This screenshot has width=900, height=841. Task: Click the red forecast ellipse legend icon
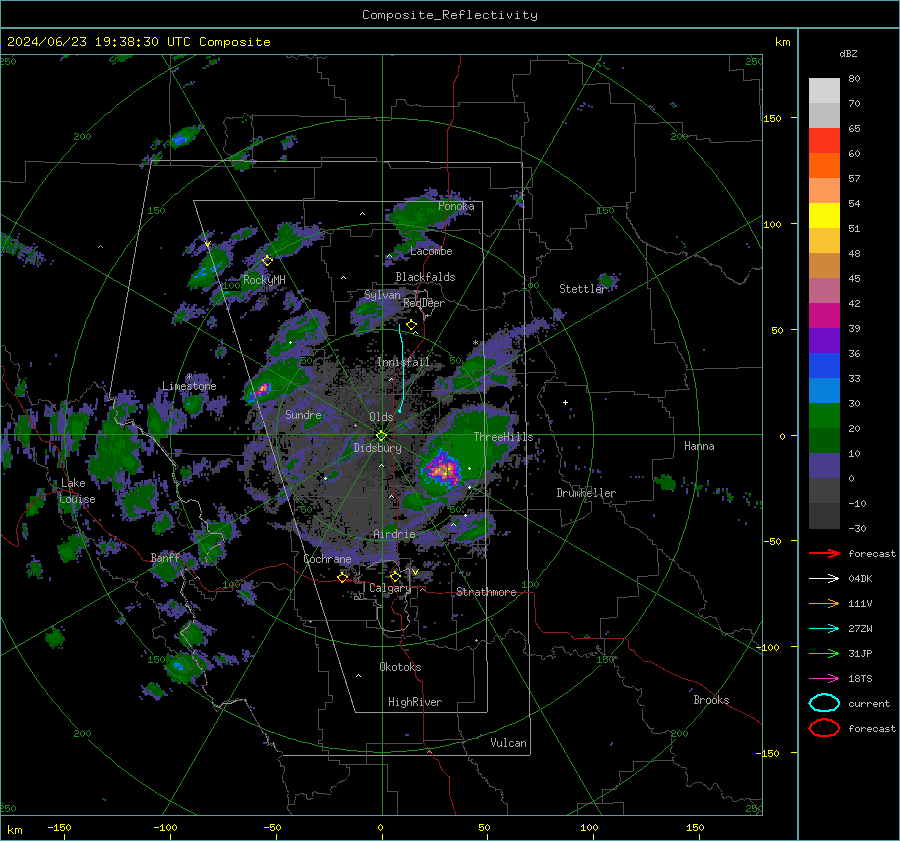tap(824, 728)
